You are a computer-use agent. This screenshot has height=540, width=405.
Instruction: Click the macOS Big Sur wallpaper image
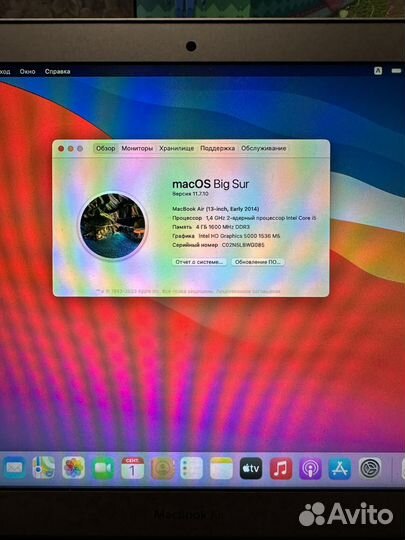click(x=113, y=226)
